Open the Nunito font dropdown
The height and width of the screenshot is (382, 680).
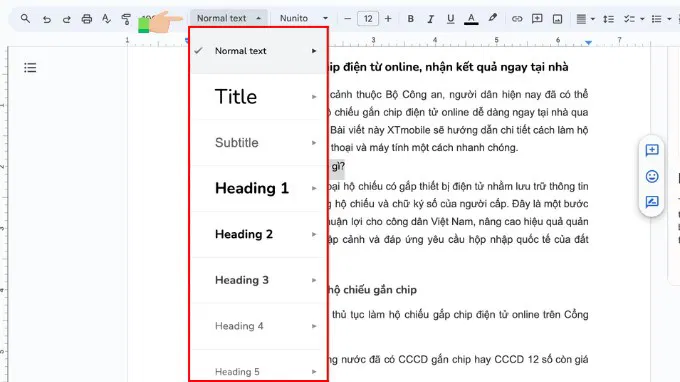click(x=304, y=18)
